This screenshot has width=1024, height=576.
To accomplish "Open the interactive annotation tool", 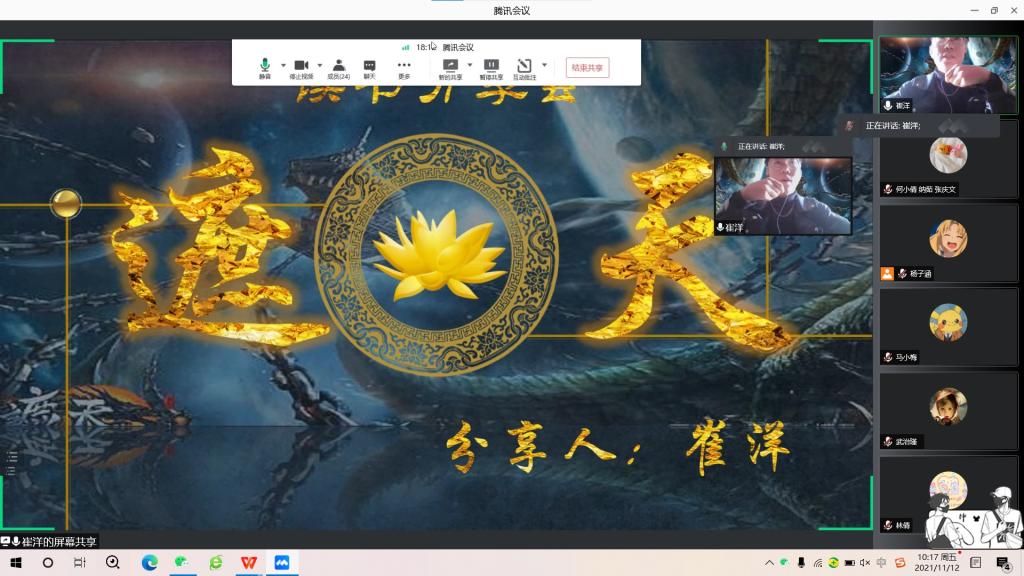I will [524, 67].
